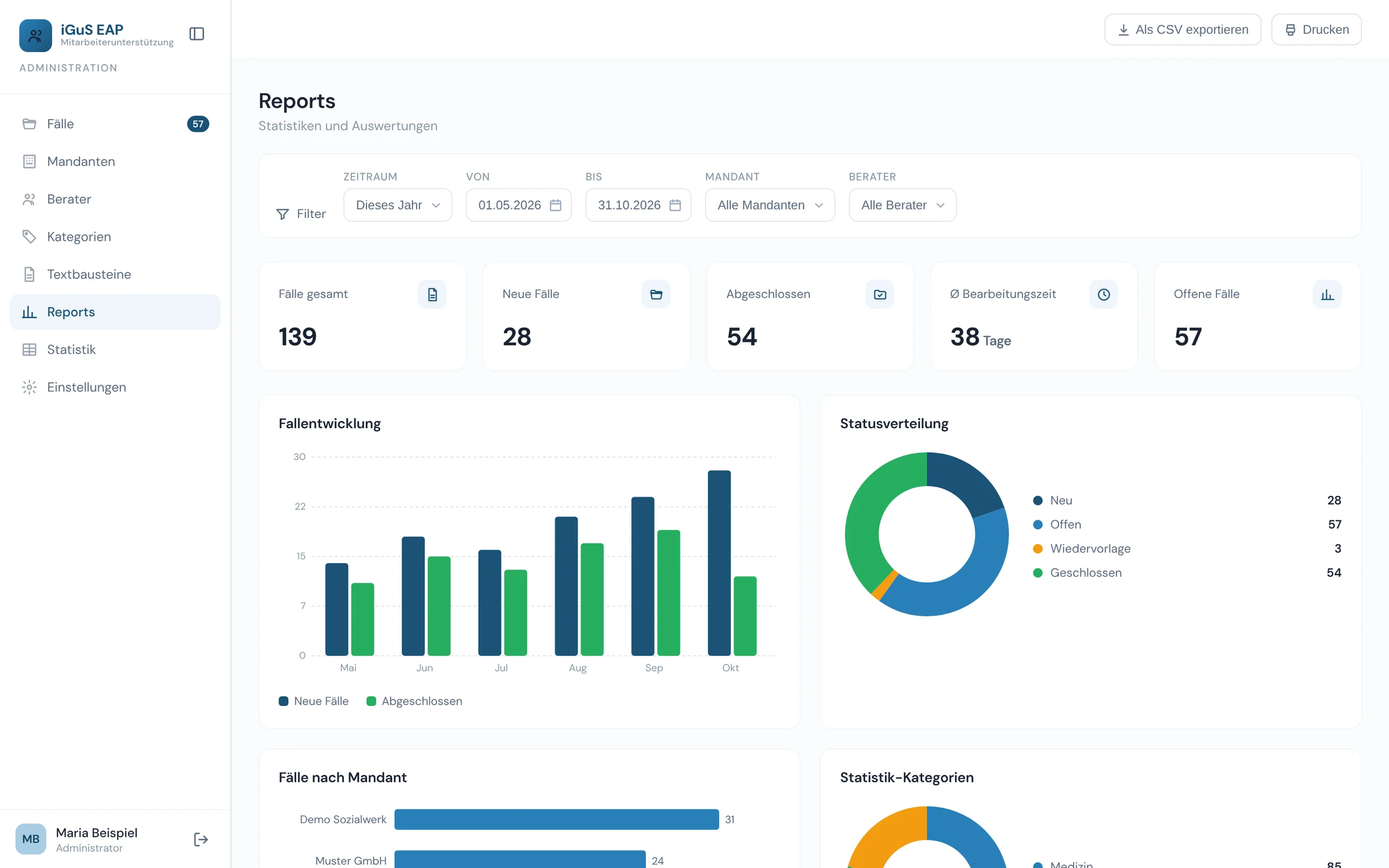Click the Von date field 01.05.2026
This screenshot has height=868, width=1389.
point(519,205)
